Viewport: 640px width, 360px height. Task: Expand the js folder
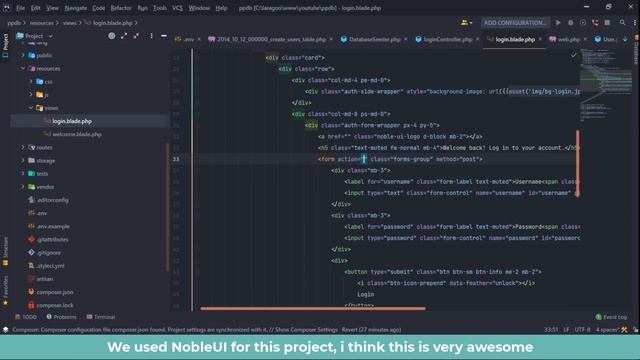click(31, 95)
